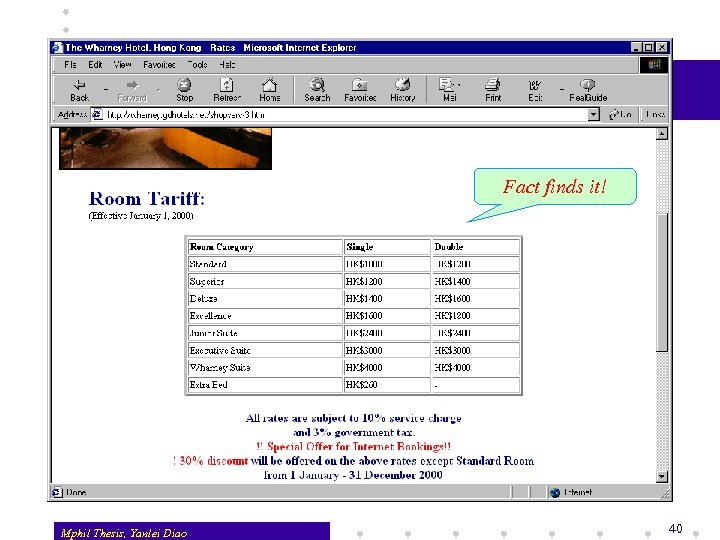The width and height of the screenshot is (720, 540).
Task: Click HK$1600 double rate for Deluxe
Action: coord(452,299)
